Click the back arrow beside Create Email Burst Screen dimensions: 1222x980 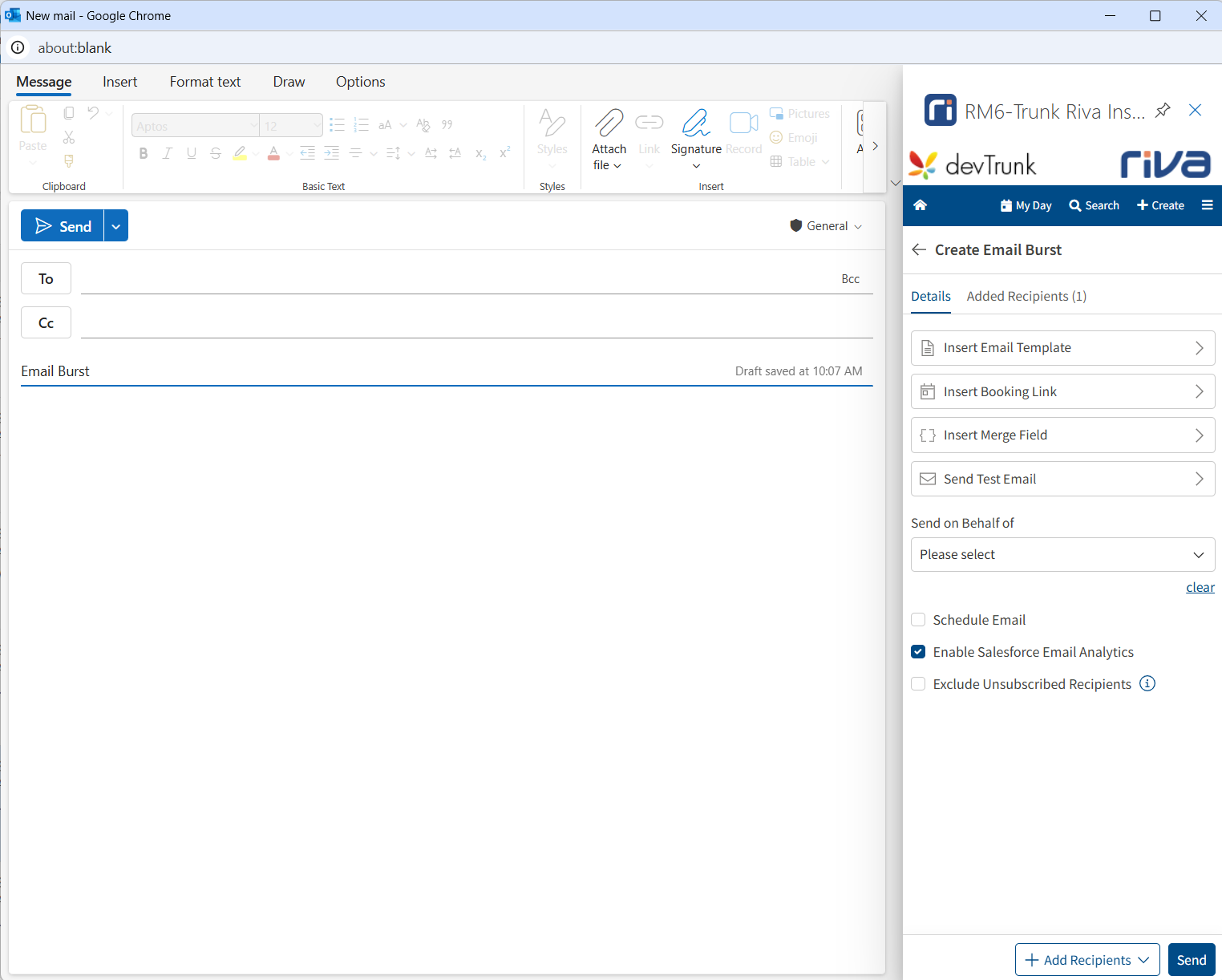click(x=919, y=250)
